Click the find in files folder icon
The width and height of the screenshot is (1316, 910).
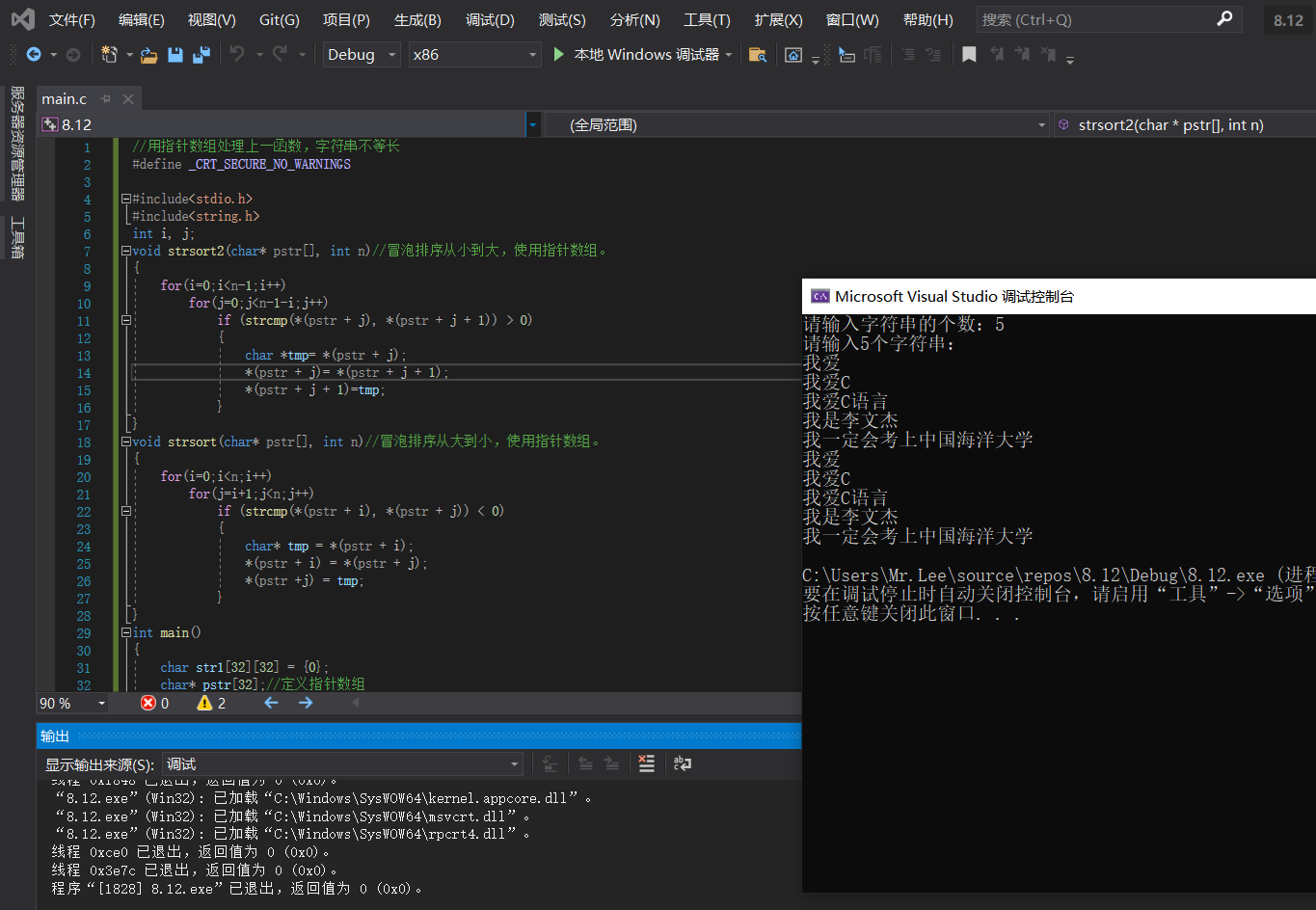tap(758, 55)
